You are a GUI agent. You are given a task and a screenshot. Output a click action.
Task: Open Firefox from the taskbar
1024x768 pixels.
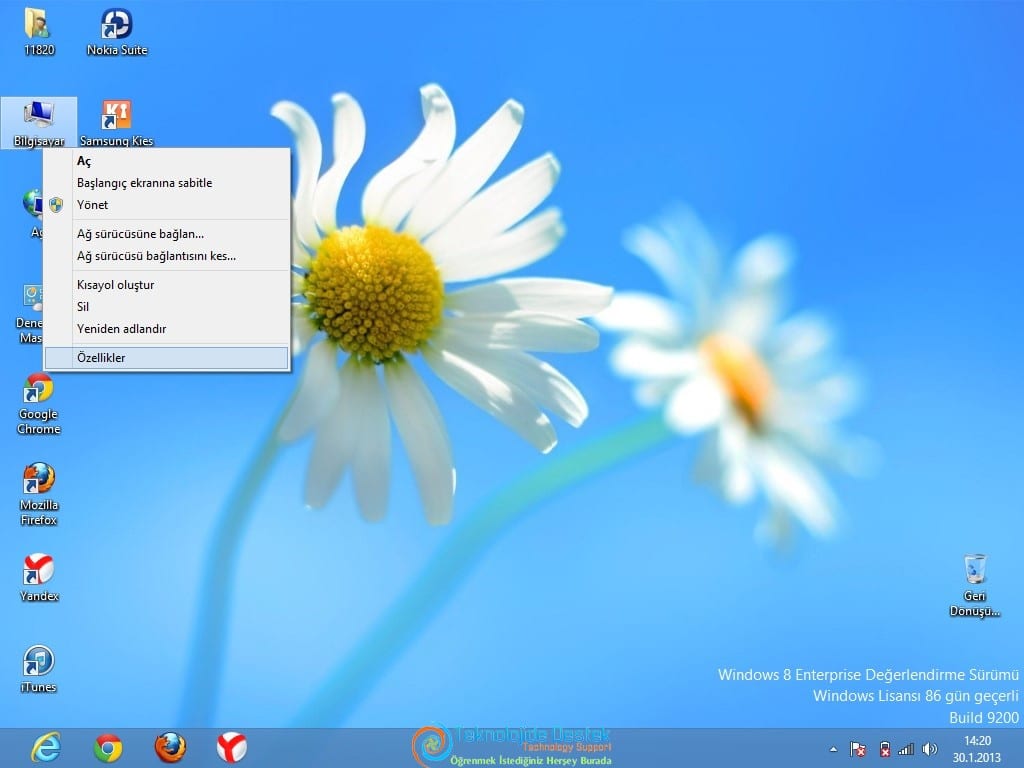coord(170,748)
